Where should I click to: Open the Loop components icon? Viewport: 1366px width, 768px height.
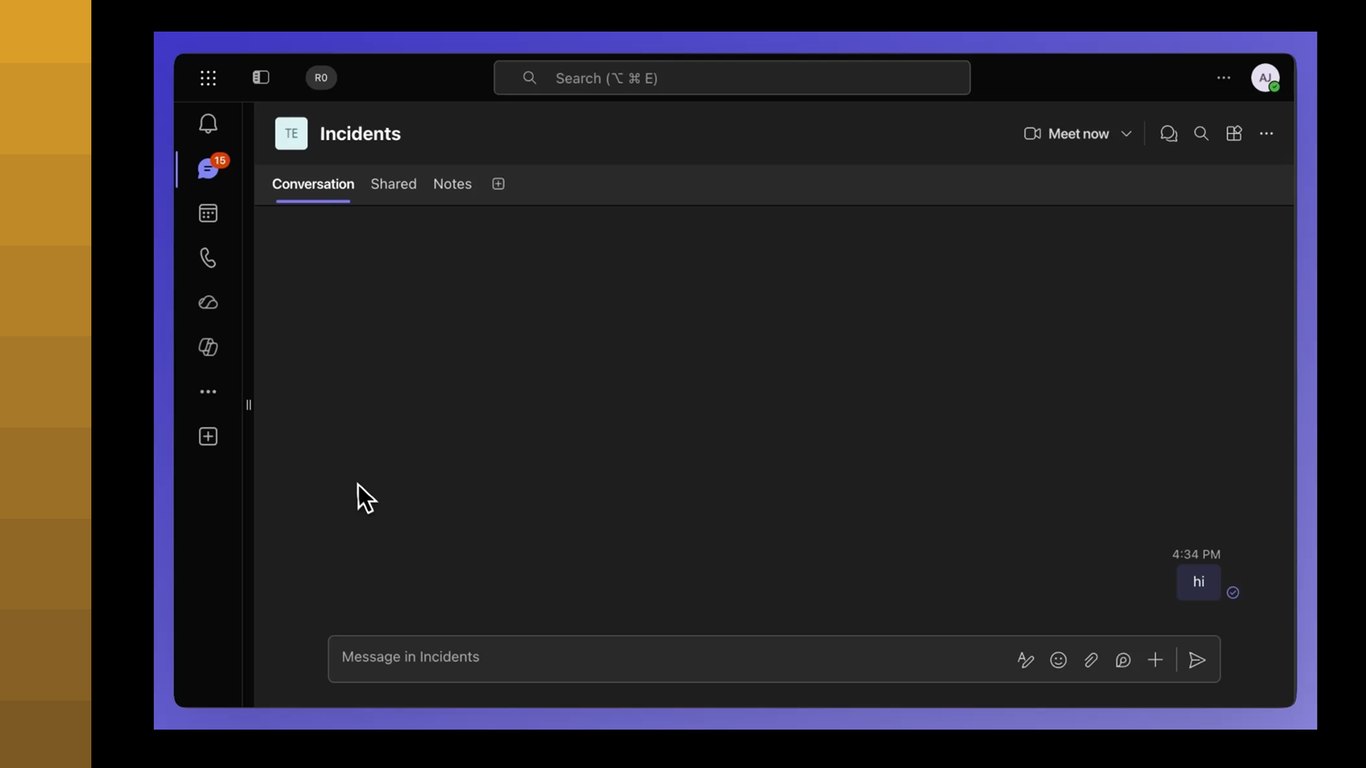[1123, 660]
